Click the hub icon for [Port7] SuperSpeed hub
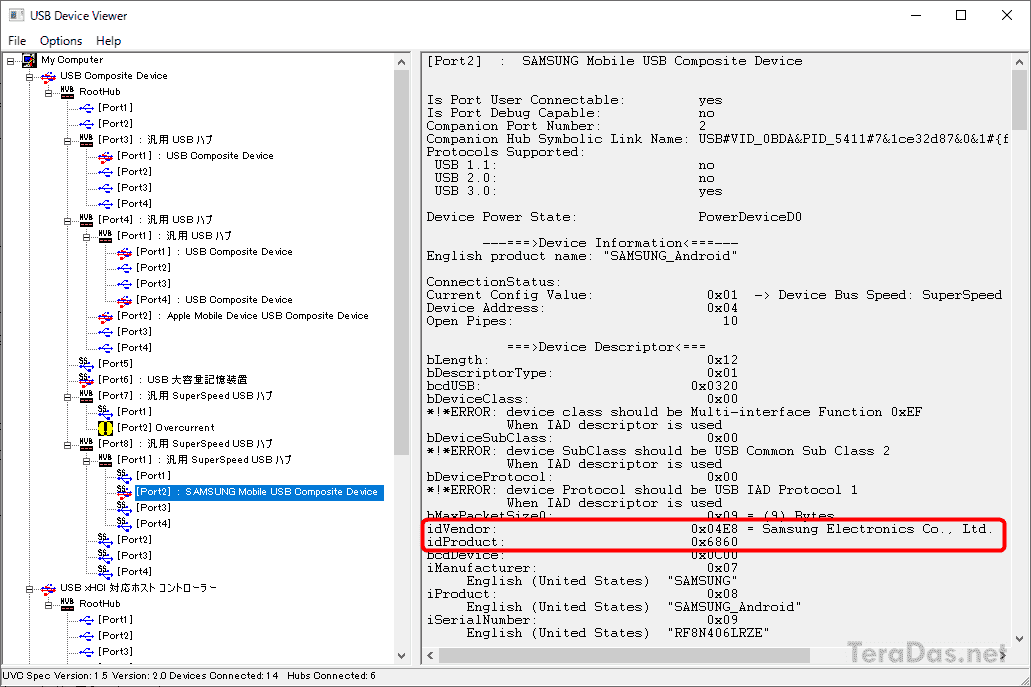1031x687 pixels. tap(86, 396)
